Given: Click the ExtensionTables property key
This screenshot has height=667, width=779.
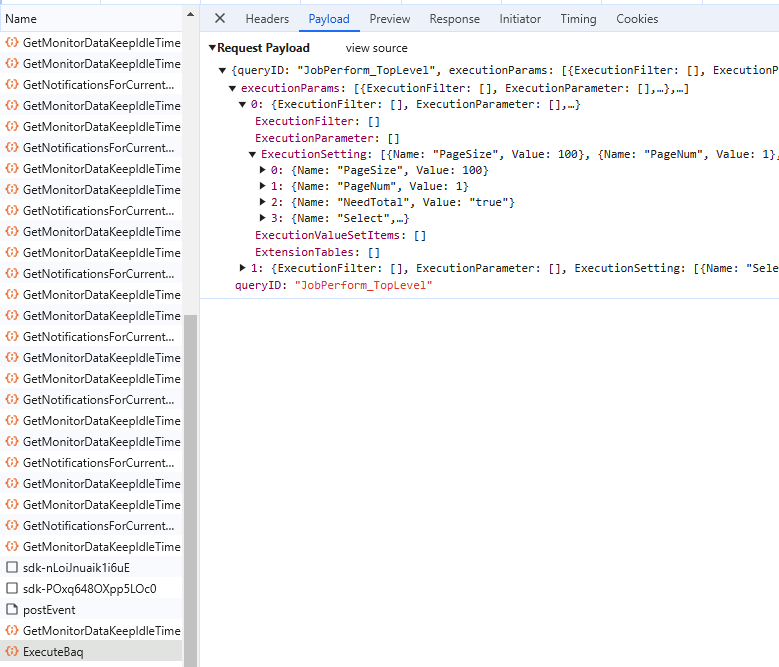Looking at the screenshot, I should (304, 252).
